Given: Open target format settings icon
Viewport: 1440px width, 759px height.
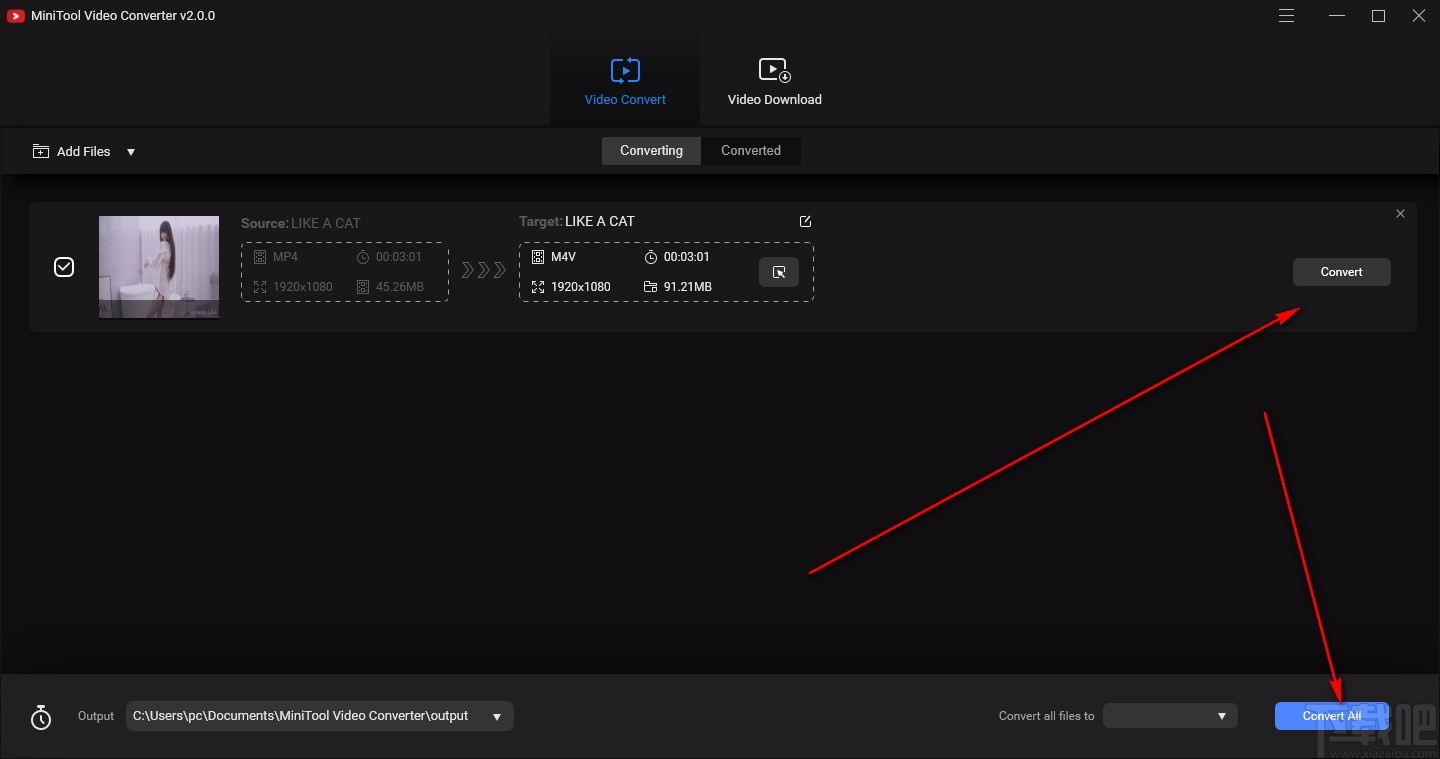Looking at the screenshot, I should pyautogui.click(x=779, y=272).
